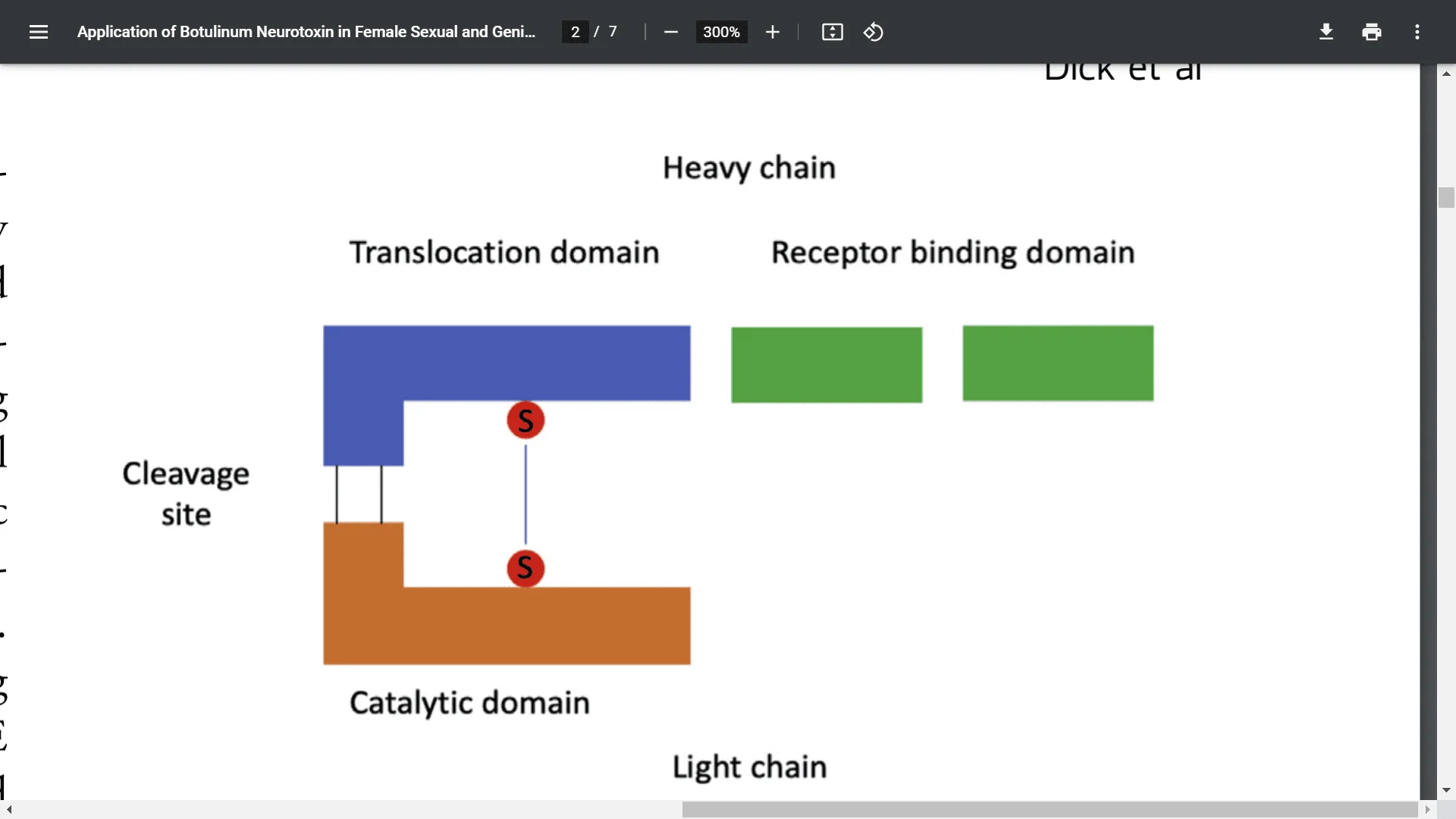Click the total page count '7'

pyautogui.click(x=613, y=32)
